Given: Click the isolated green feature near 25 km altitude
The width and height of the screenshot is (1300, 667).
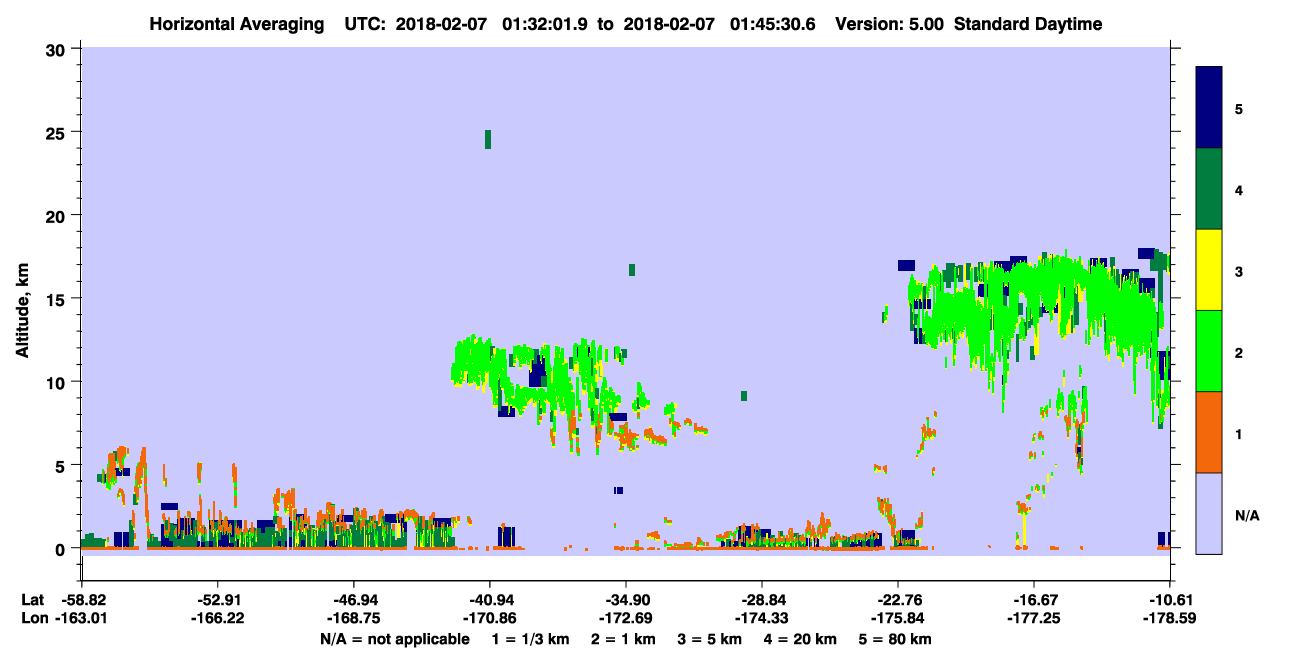Looking at the screenshot, I should (488, 139).
